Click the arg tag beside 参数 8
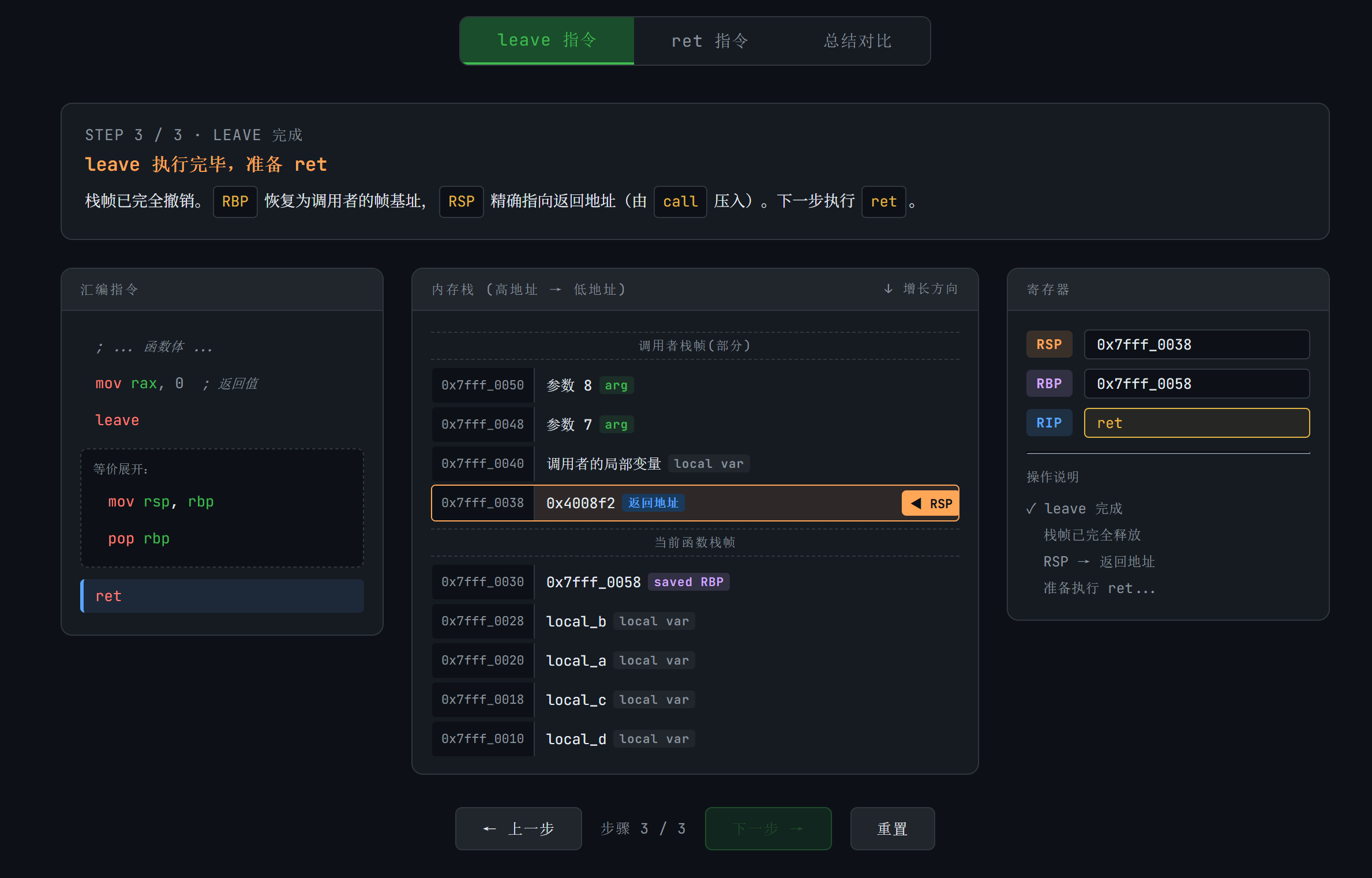 (x=616, y=385)
